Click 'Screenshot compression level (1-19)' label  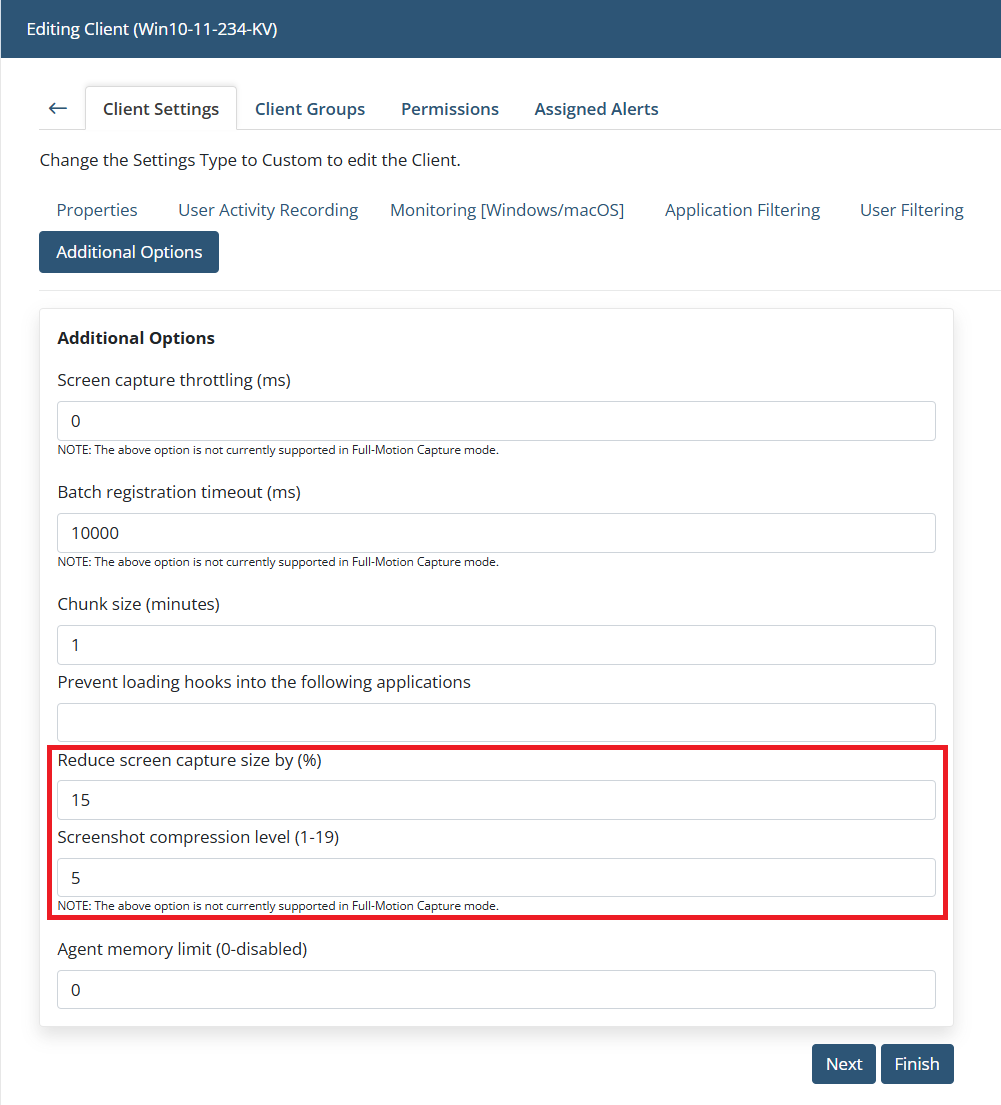click(x=198, y=837)
